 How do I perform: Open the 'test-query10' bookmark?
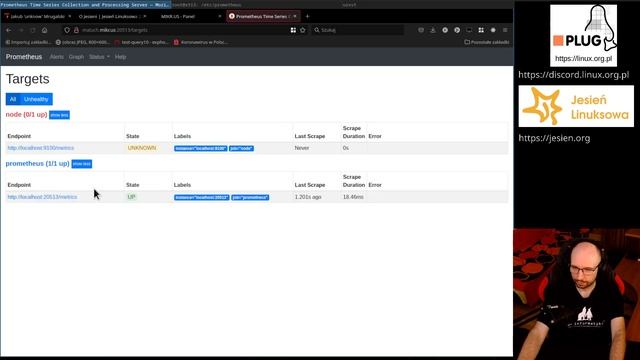[x=141, y=42]
